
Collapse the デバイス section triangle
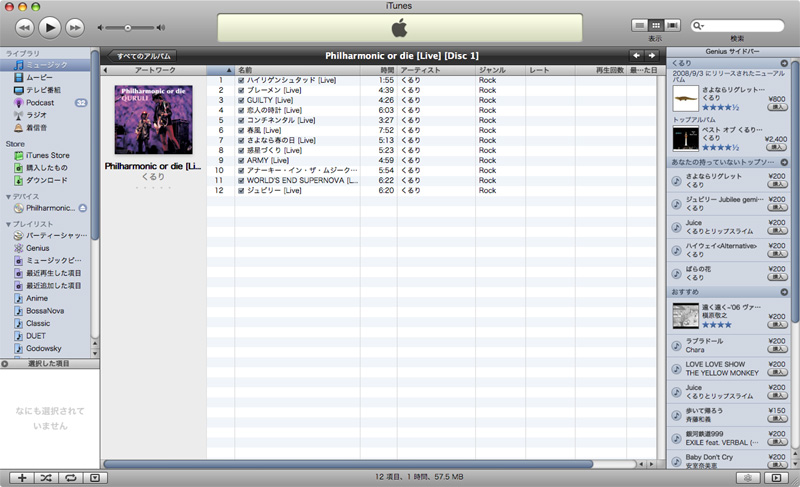point(8,197)
